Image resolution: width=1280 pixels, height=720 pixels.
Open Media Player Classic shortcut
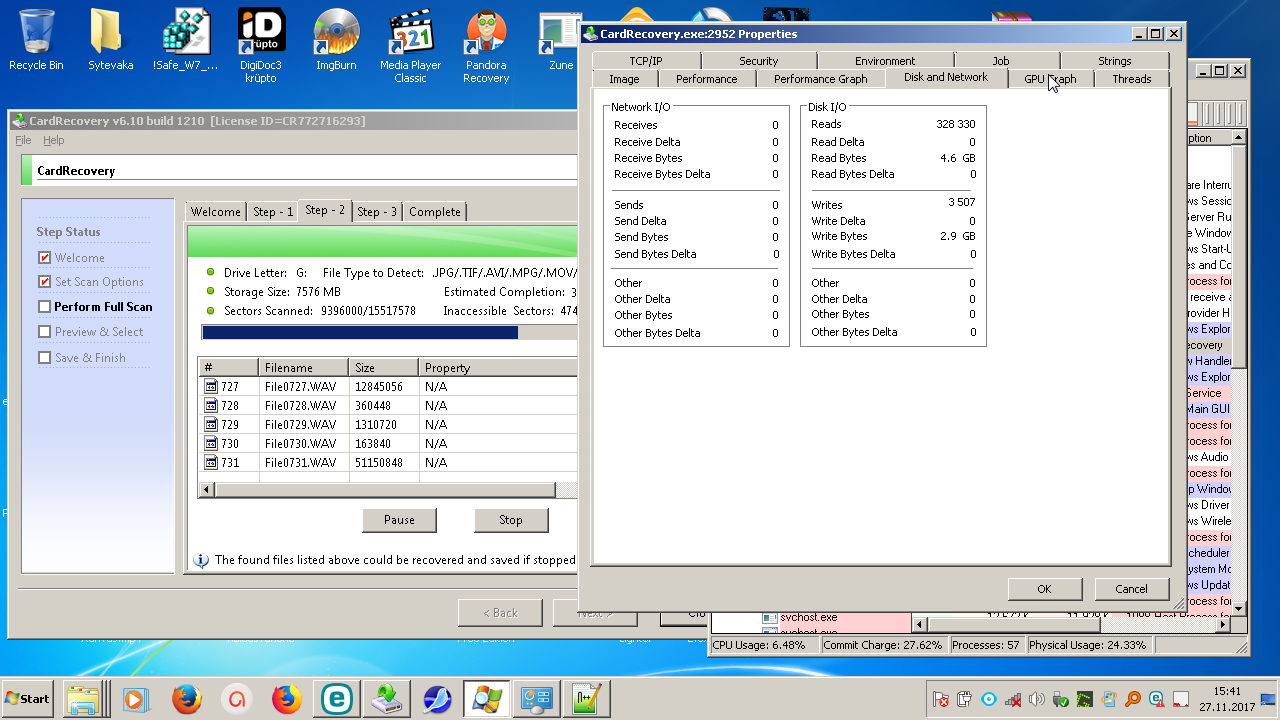point(410,46)
